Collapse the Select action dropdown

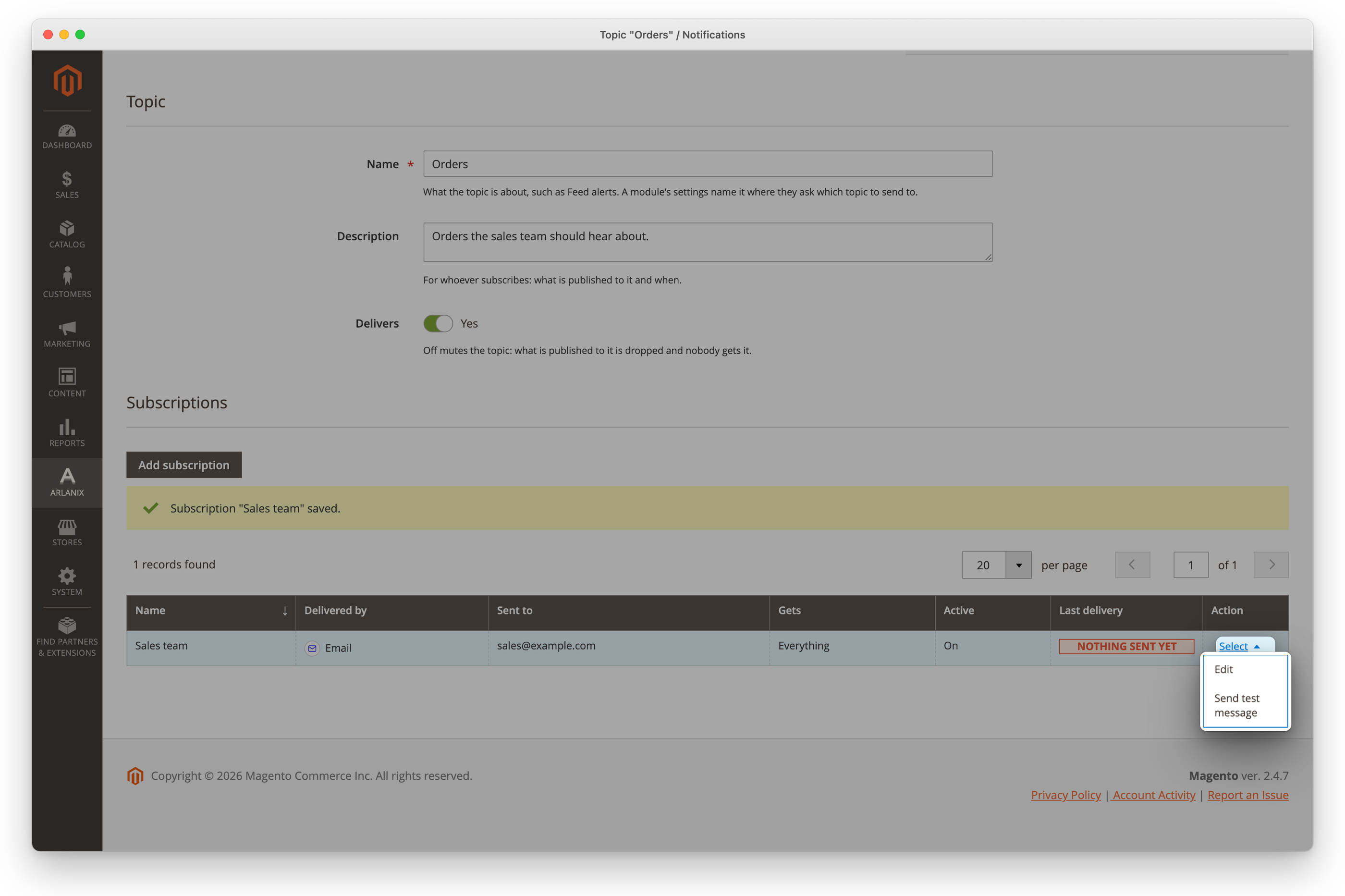click(1239, 646)
